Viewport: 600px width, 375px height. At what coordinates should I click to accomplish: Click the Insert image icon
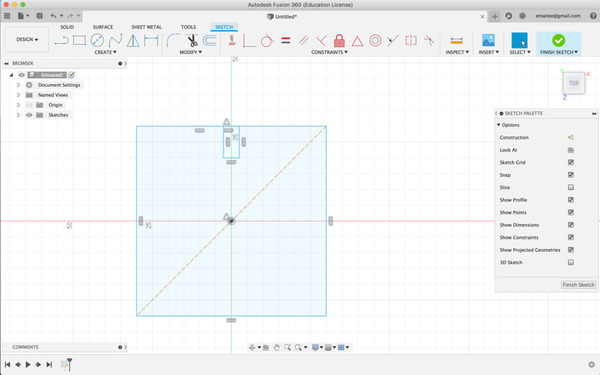[488, 40]
